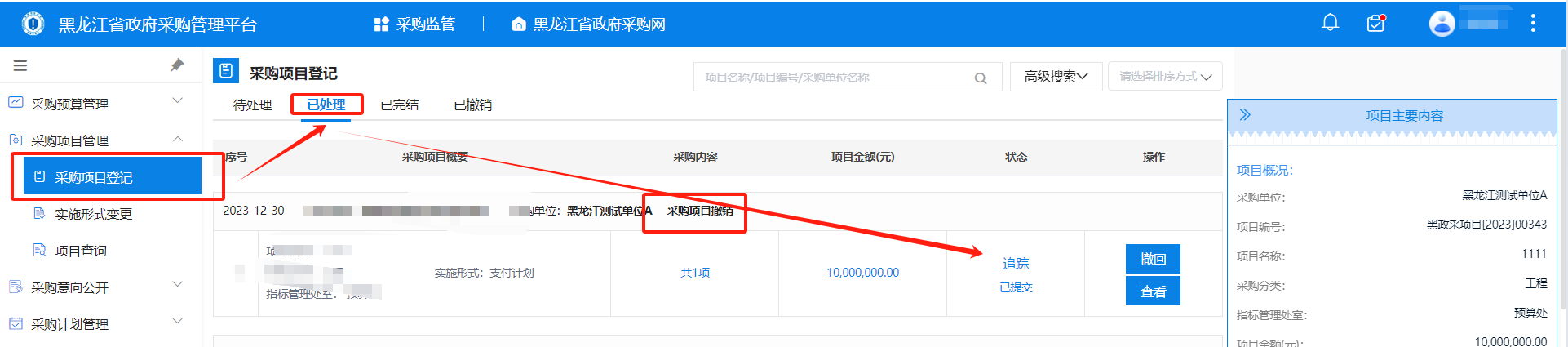Screen dimensions: 1568x347
Task: Click the 黑政采项目[2023]00343 project number
Action: [1486, 225]
